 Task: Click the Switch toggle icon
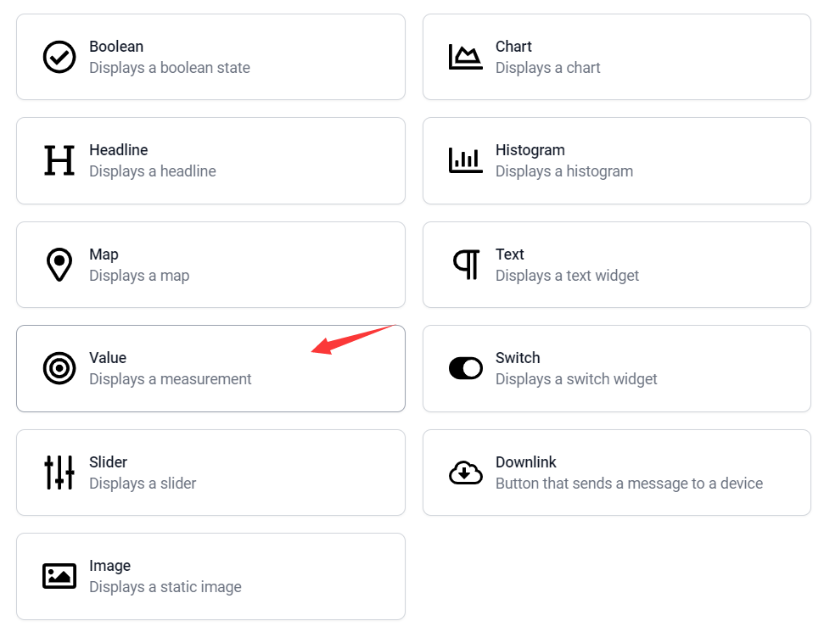466,368
